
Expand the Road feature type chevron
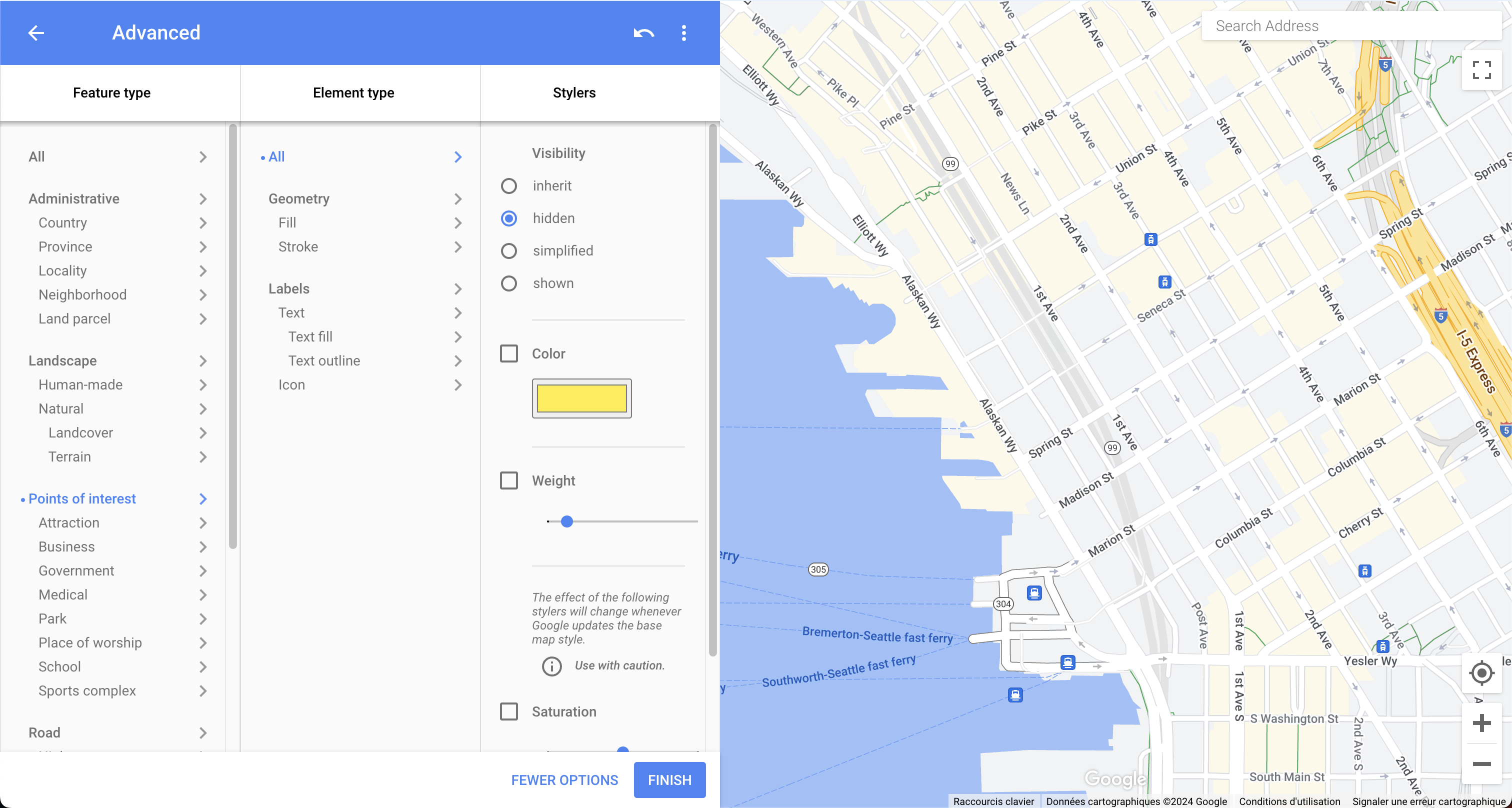point(202,733)
